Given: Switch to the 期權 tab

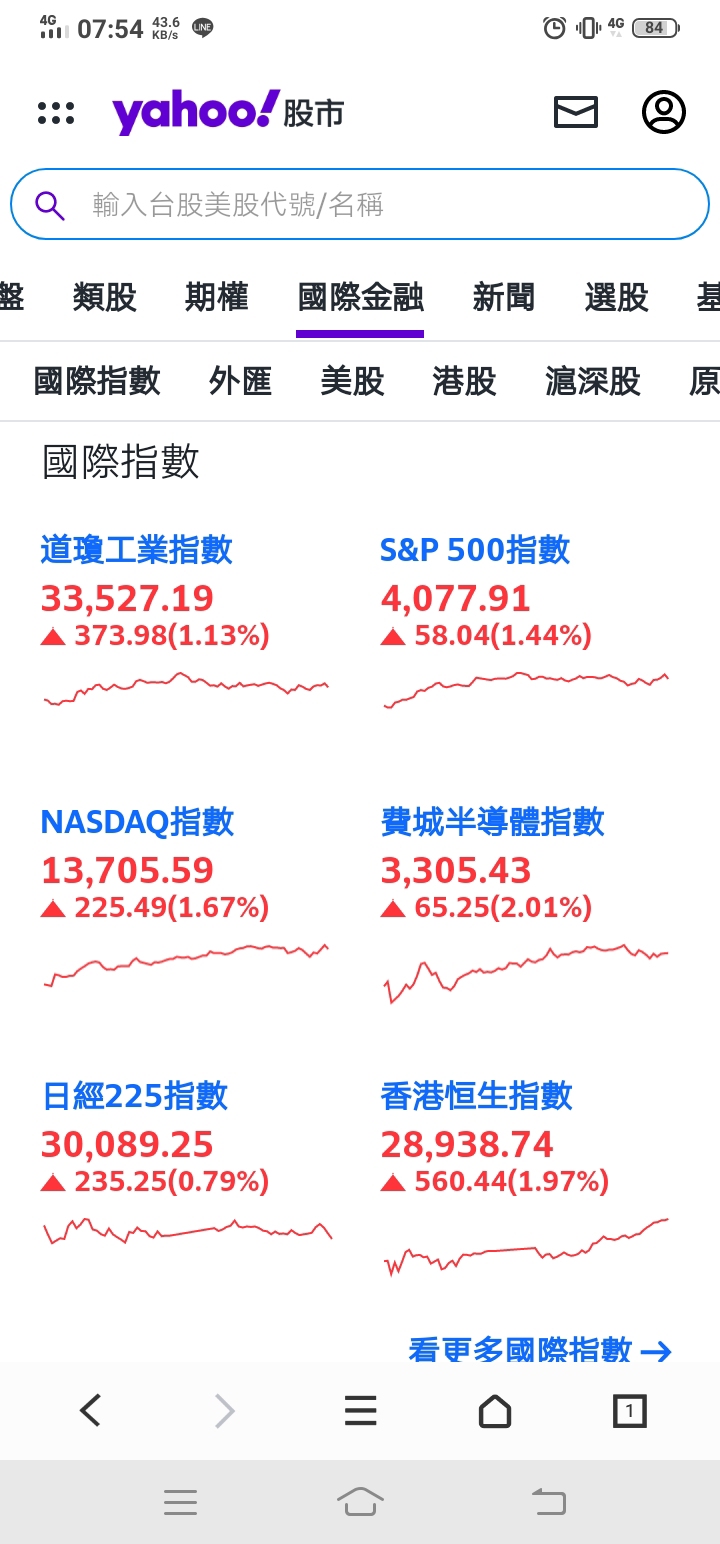Looking at the screenshot, I should pos(217,297).
